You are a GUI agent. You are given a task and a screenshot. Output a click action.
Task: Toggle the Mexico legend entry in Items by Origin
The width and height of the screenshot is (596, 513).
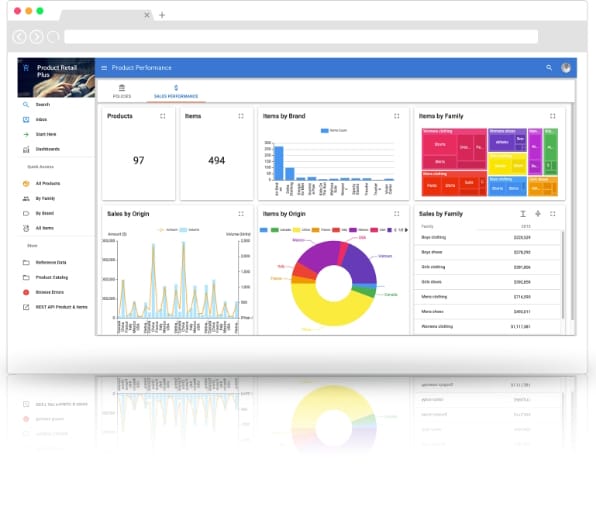359,230
